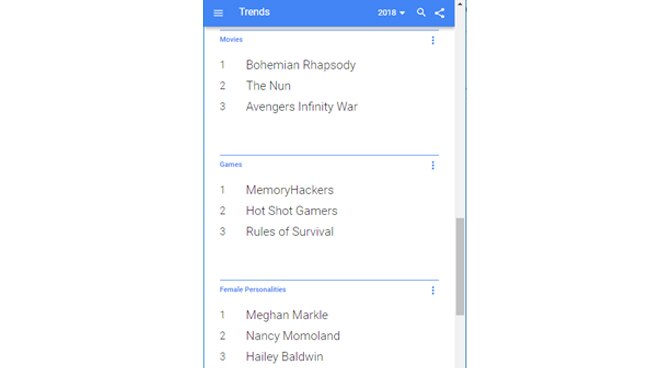This screenshot has height=368, width=660.
Task: Click the vertical scrollbar thumb
Action: [460, 266]
